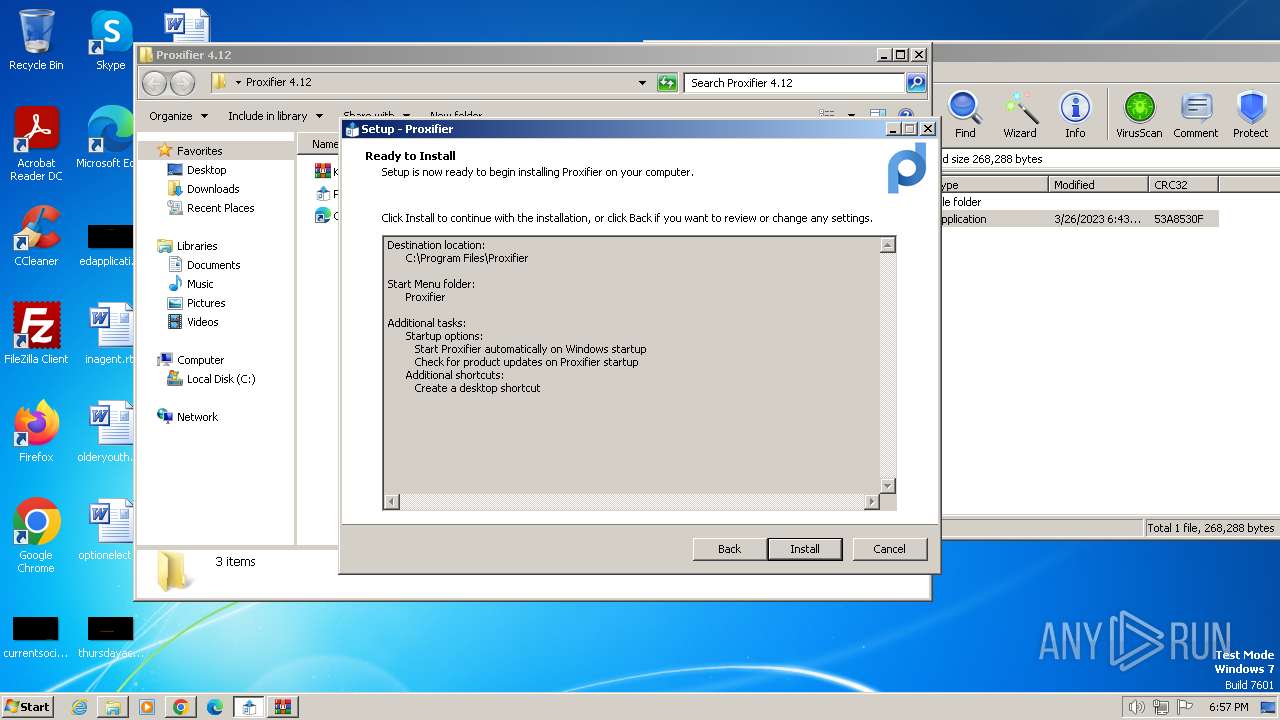Select the olderyouth Word document on desktop
The height and width of the screenshot is (720, 1280).
click(108, 432)
